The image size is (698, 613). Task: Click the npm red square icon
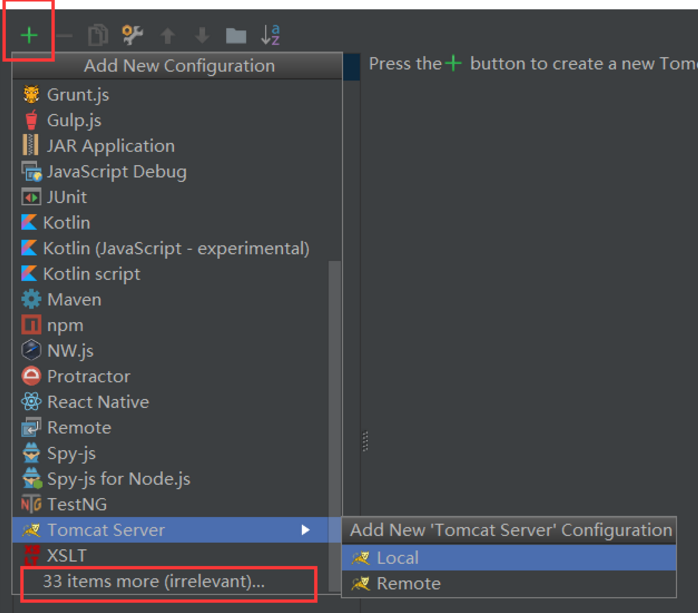31,325
